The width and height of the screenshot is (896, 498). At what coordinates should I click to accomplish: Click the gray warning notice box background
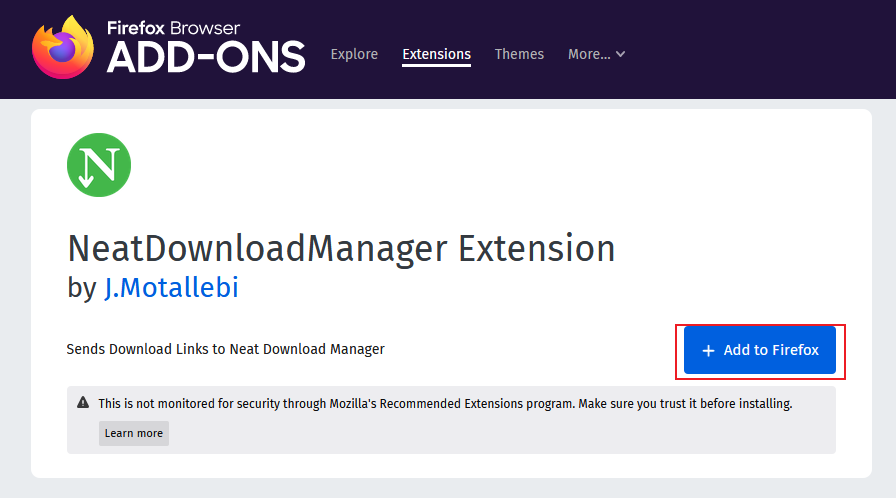click(500, 436)
